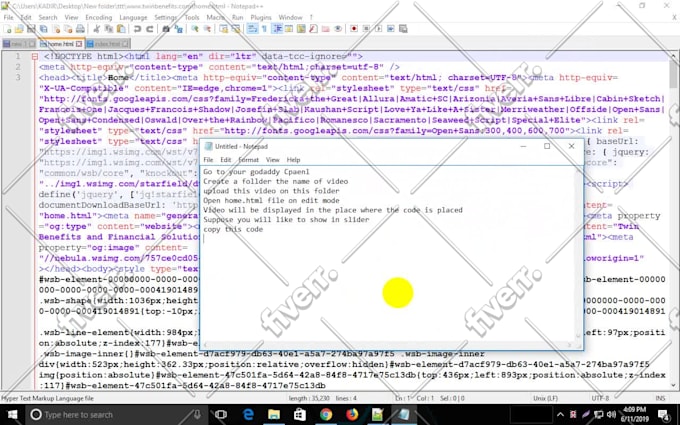Click 'Go to your godaddy Cpaenl' text line

click(256, 172)
